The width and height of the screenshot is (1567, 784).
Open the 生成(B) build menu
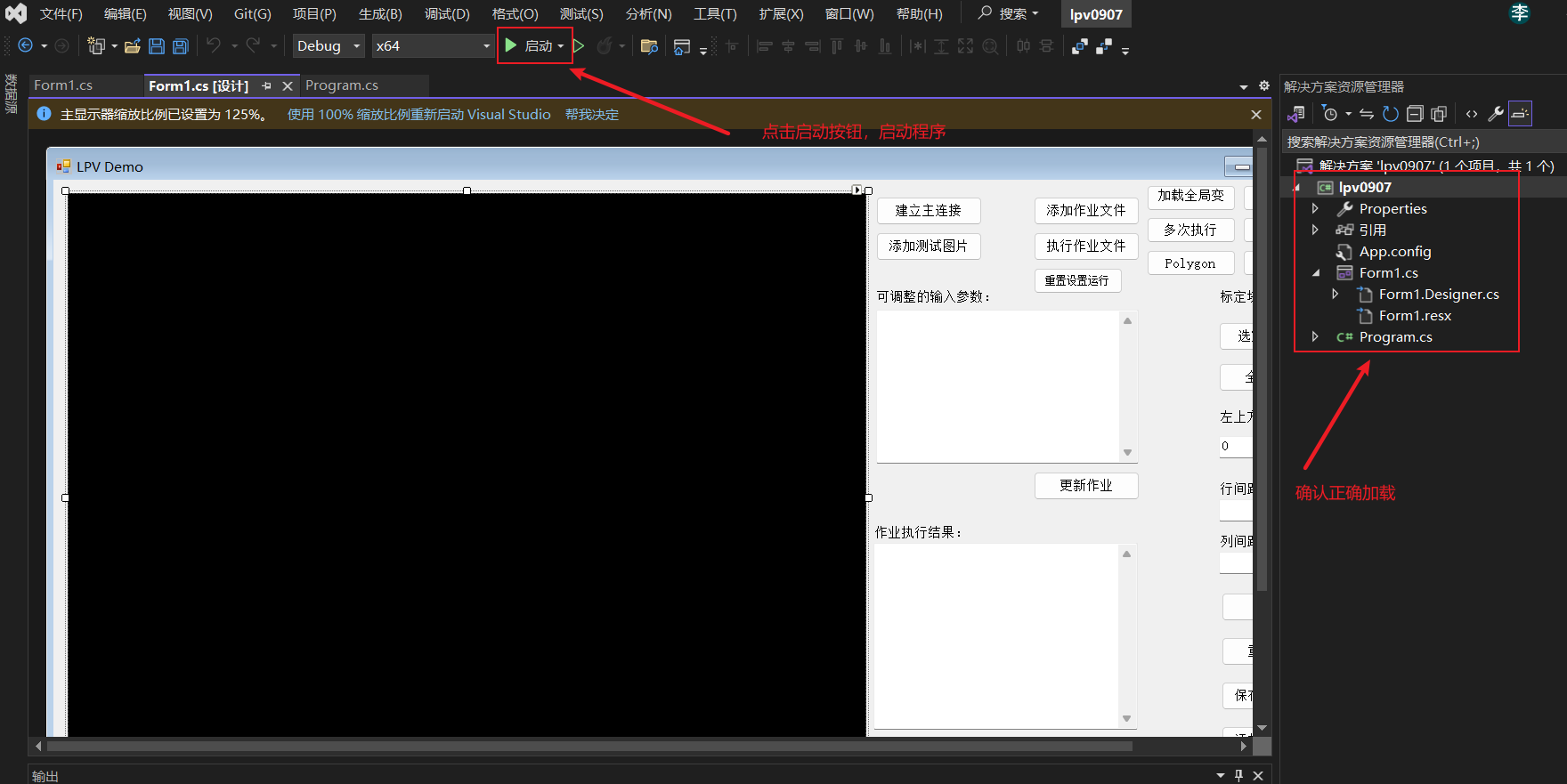tap(380, 14)
